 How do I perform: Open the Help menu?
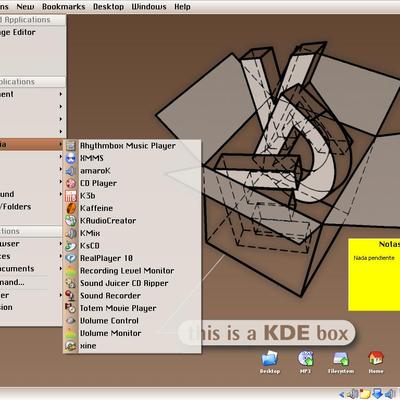pyautogui.click(x=182, y=7)
